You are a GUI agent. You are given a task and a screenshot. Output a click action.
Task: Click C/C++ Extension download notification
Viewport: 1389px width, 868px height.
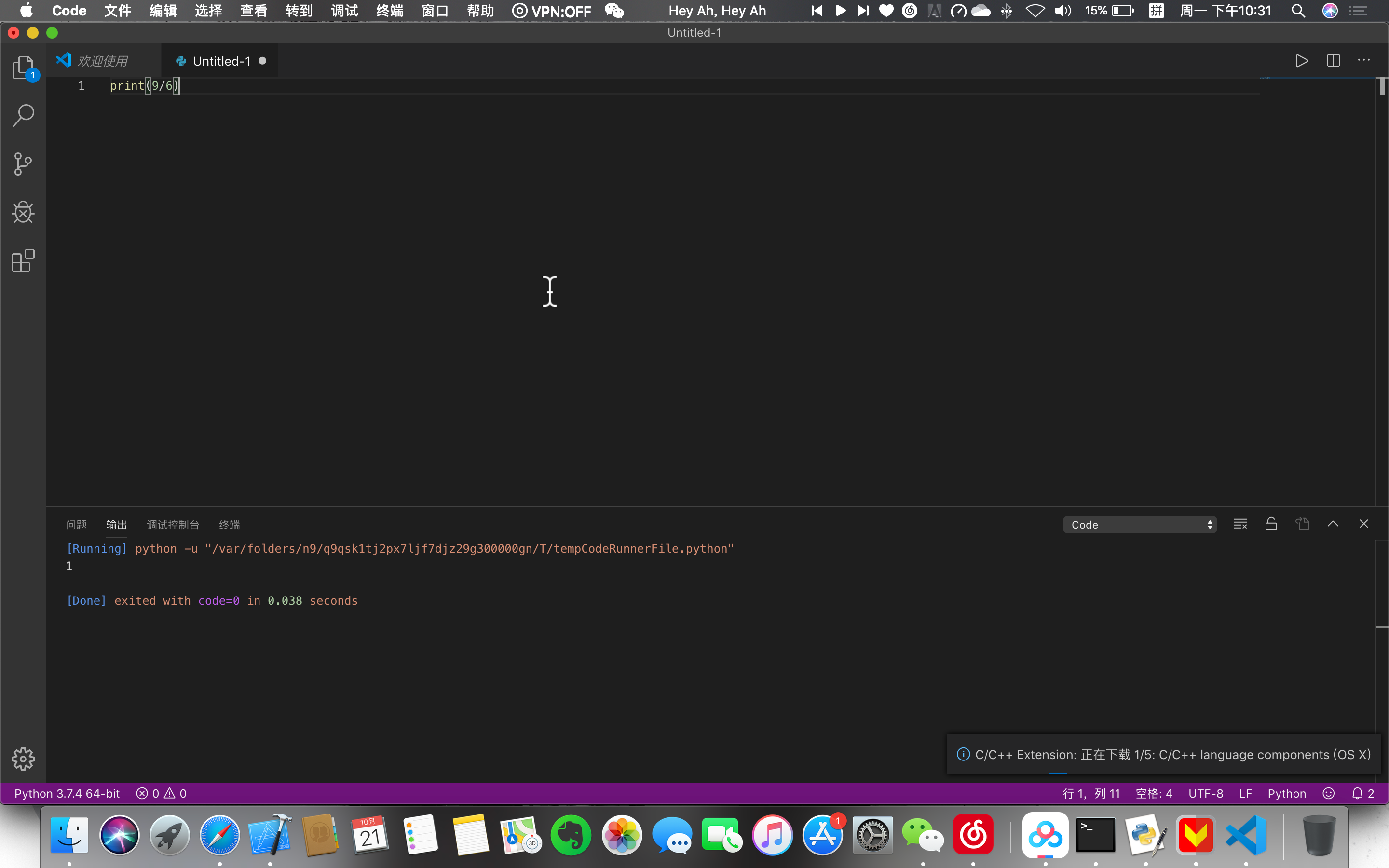coord(1164,754)
